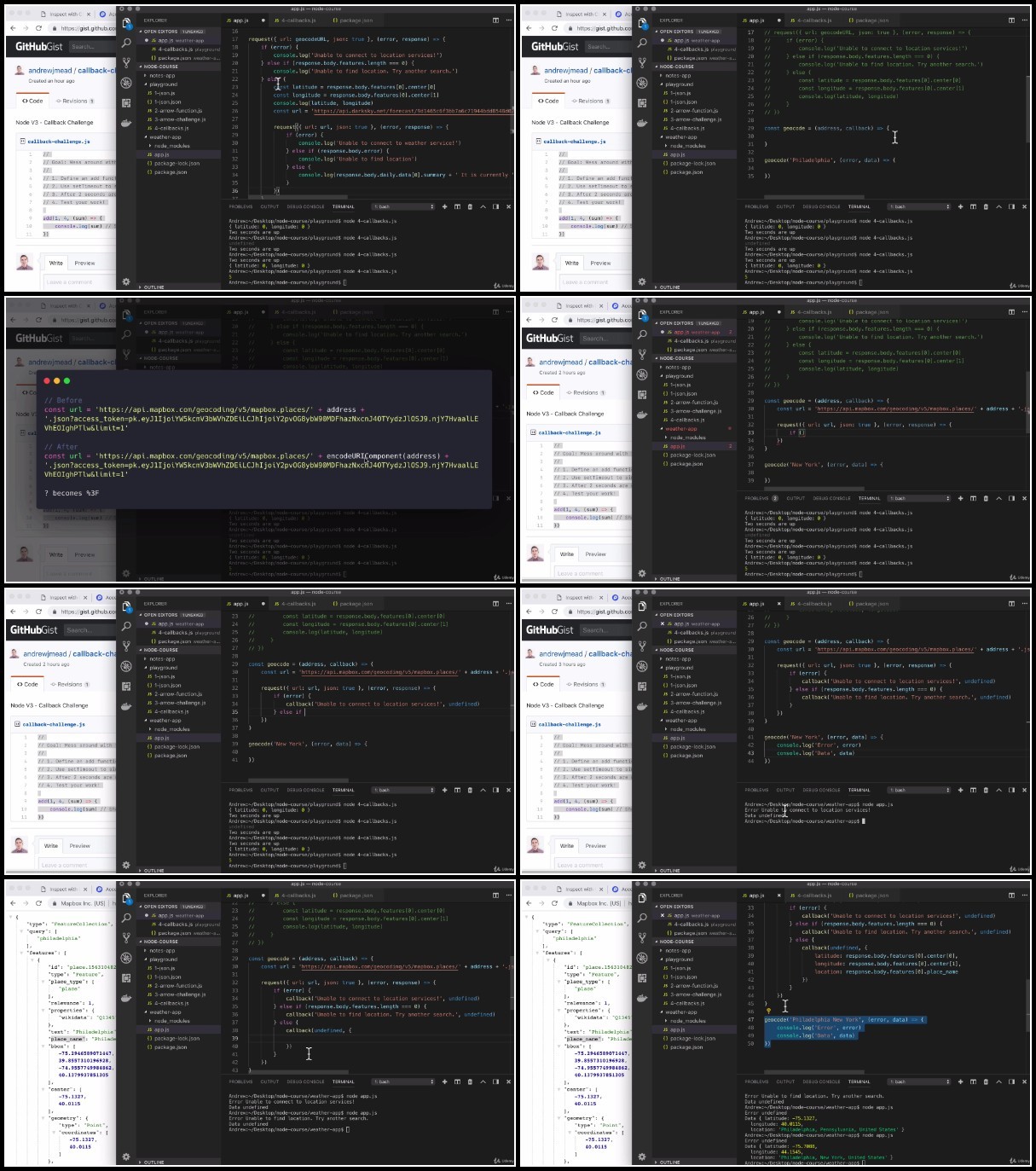Toggle panel position in highlighted geocode call frame
Viewport: 1036px width, 1171px height.
1012,1081
